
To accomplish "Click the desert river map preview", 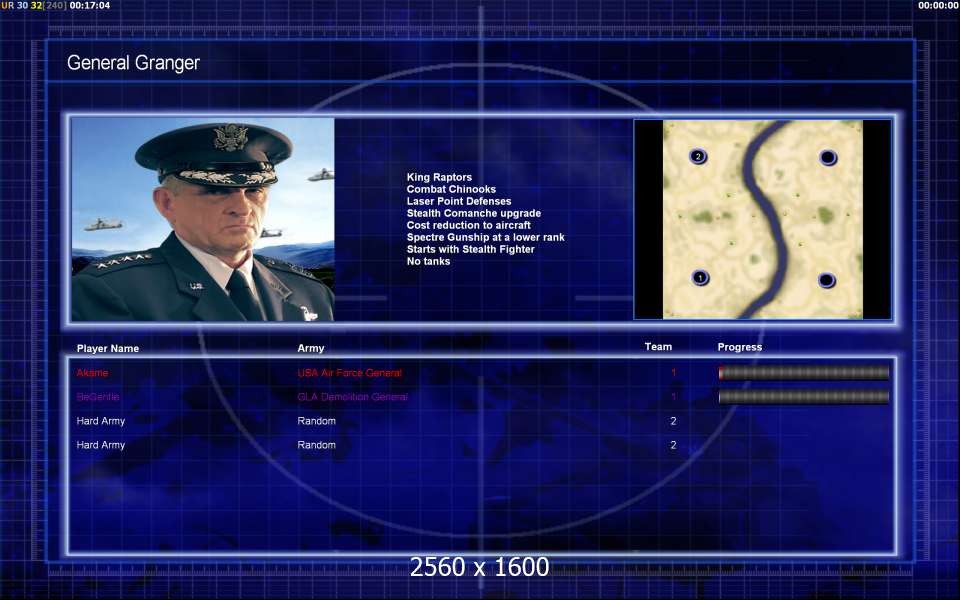I will (763, 219).
